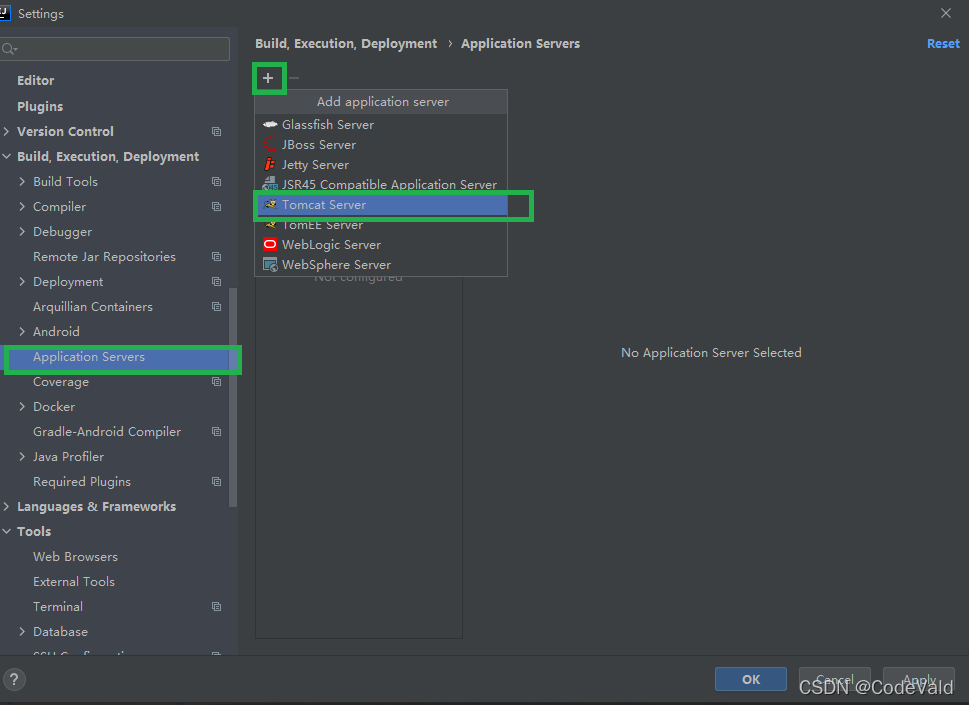
Task: Select Required Plugins
Action: 82,481
